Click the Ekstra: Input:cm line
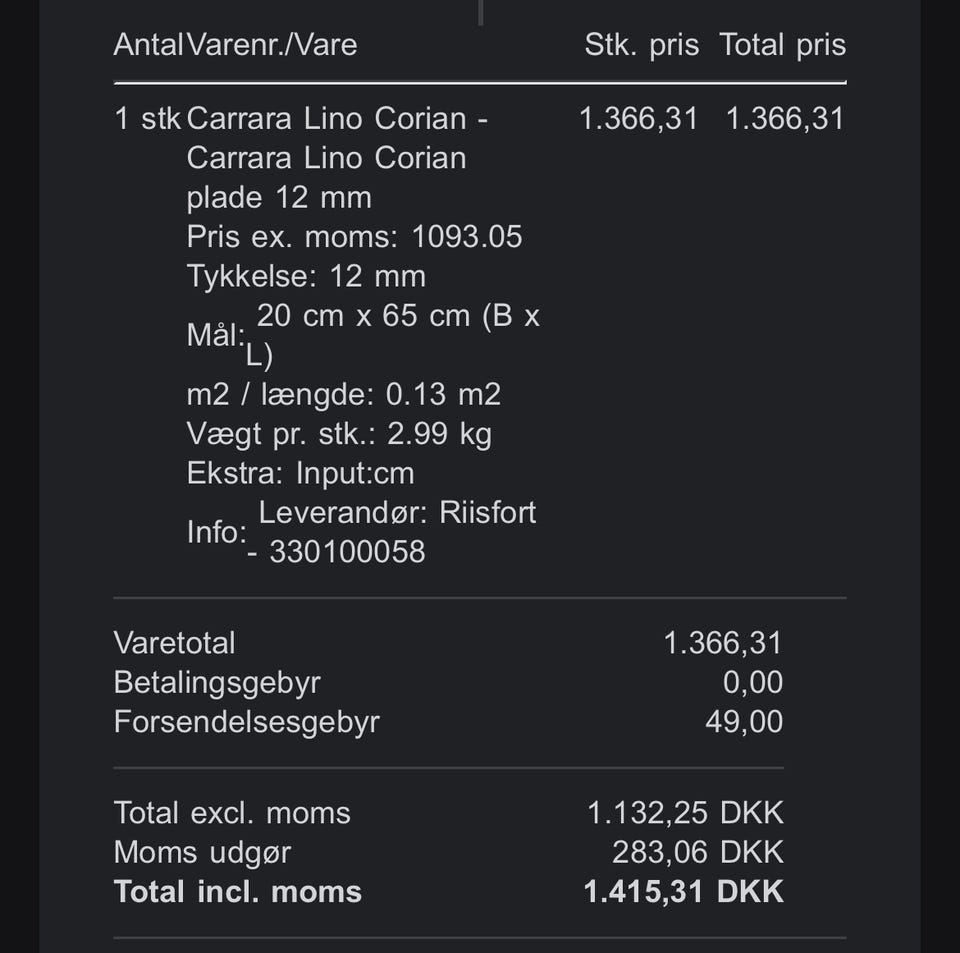 pos(300,473)
